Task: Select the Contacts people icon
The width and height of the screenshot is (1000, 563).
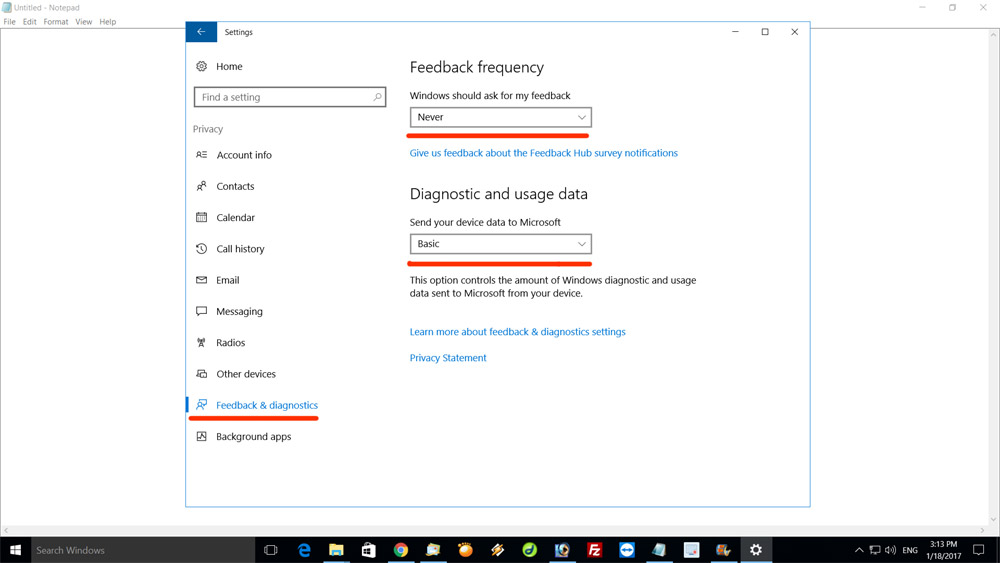Action: (x=202, y=186)
